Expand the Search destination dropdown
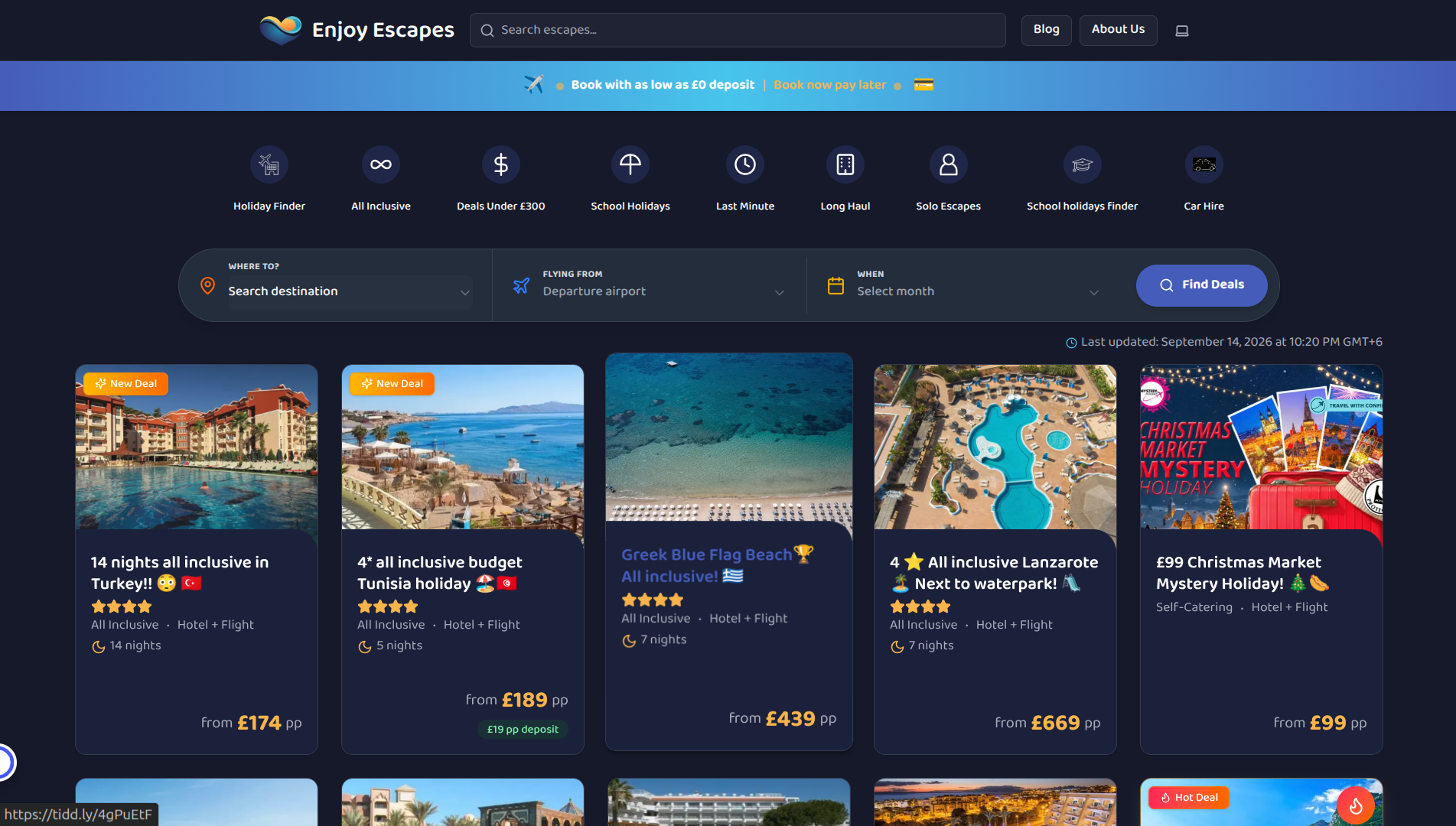Viewport: 1456px width, 826px height. pyautogui.click(x=350, y=291)
